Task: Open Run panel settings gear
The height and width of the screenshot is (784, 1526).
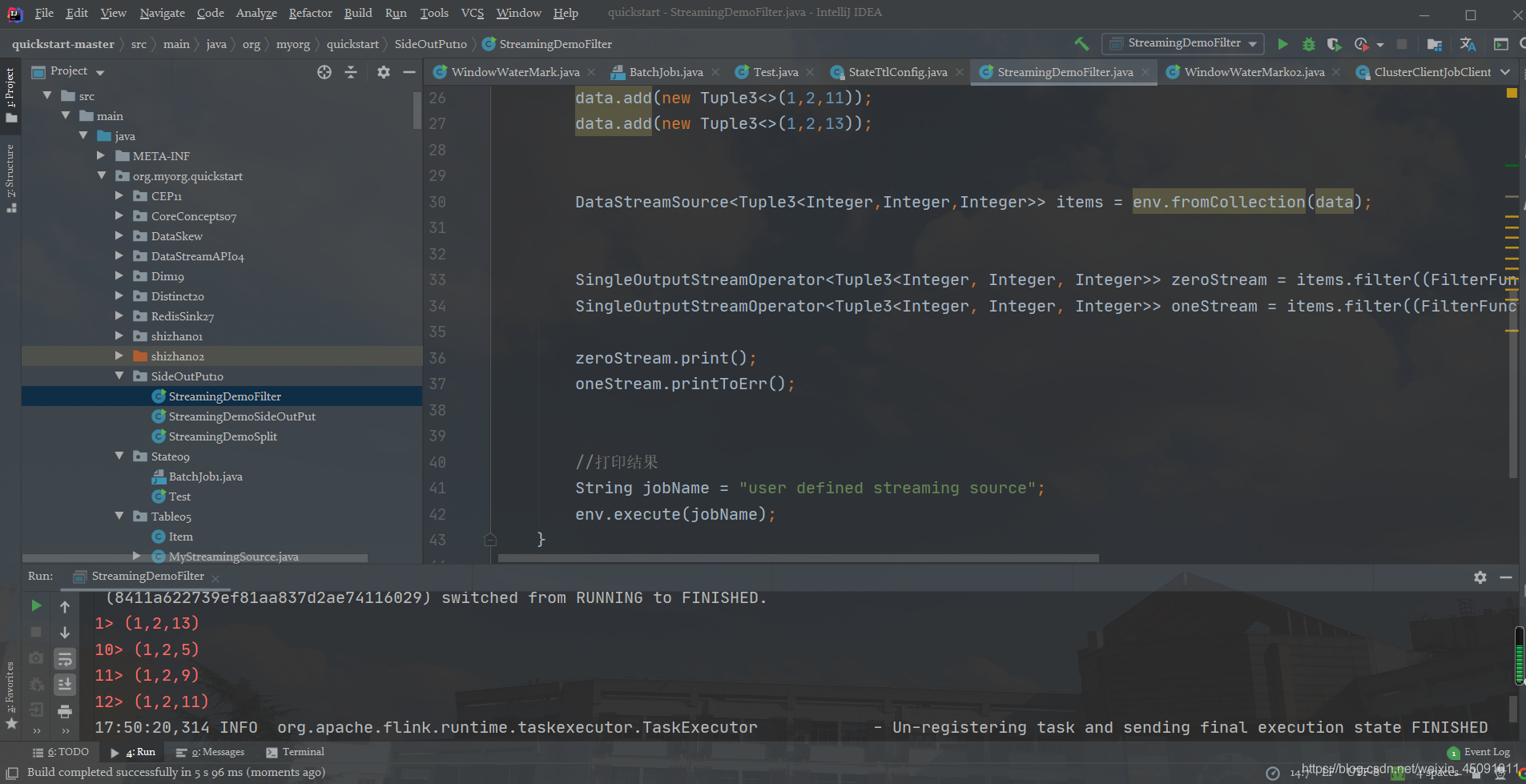Action: (x=1480, y=577)
